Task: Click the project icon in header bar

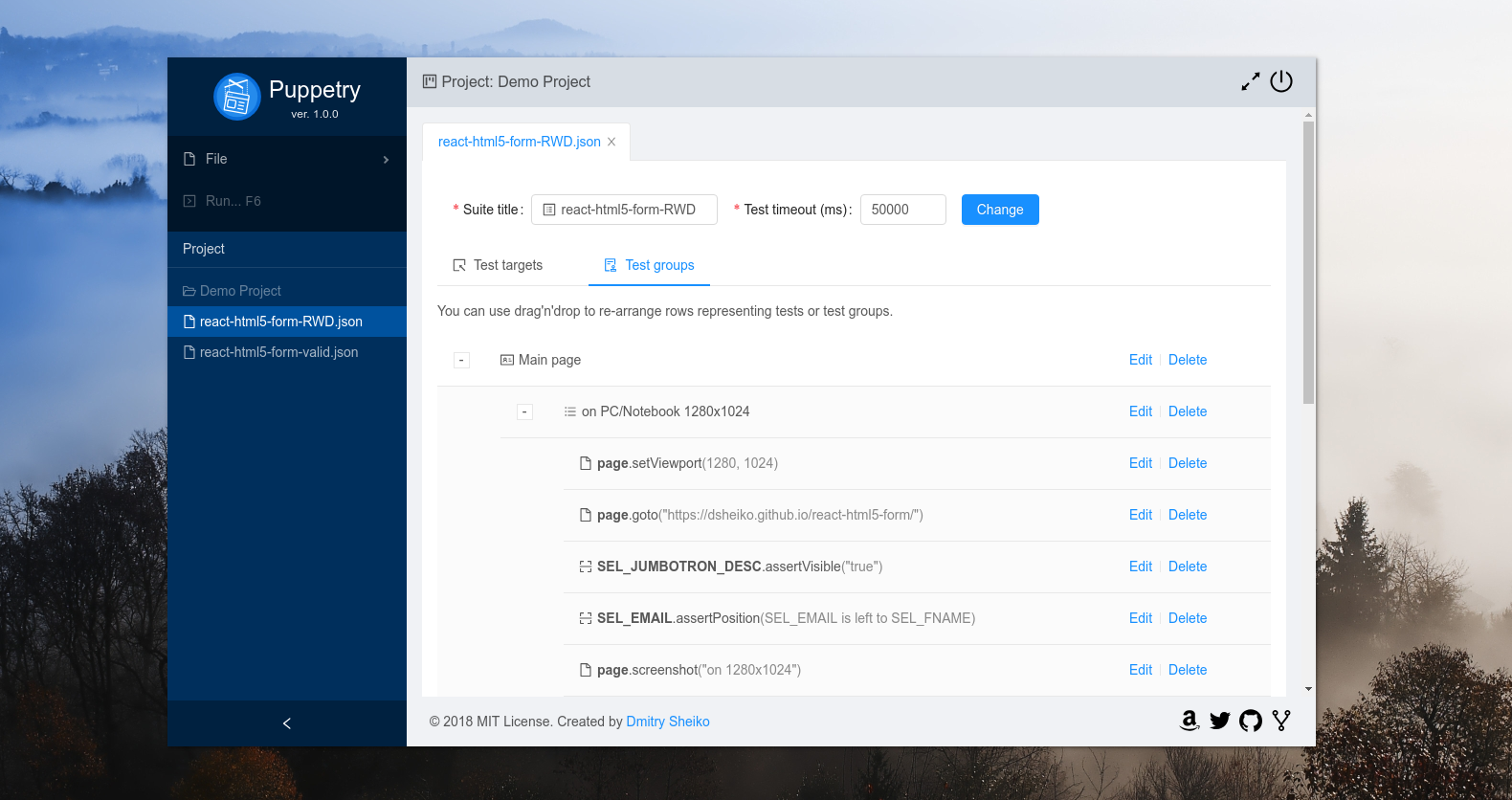Action: tap(430, 82)
